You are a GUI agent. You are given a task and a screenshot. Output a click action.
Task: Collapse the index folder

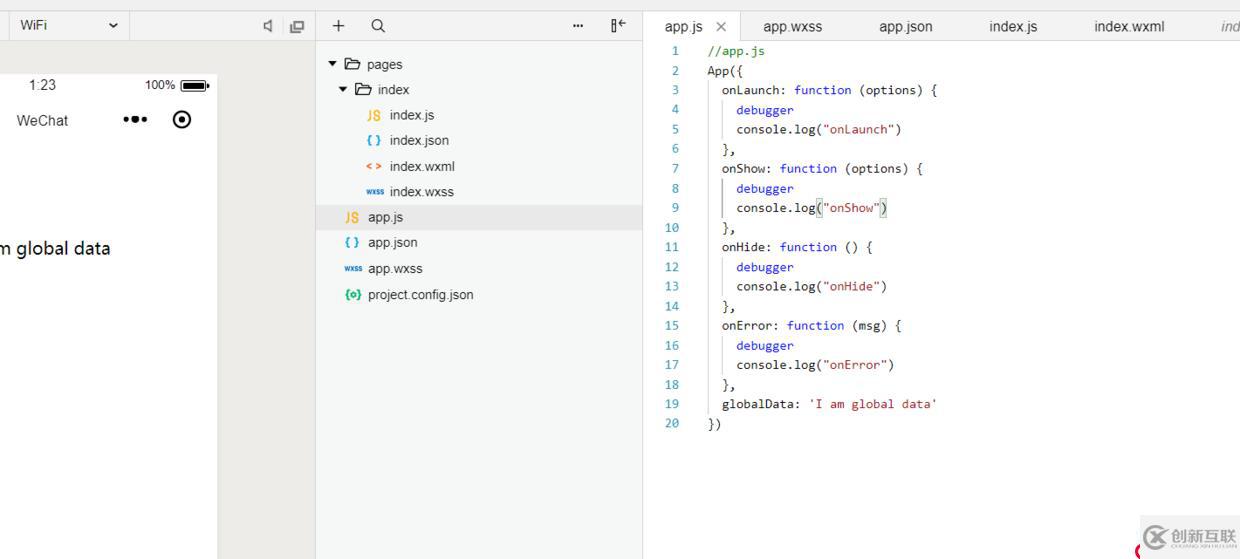coord(343,90)
